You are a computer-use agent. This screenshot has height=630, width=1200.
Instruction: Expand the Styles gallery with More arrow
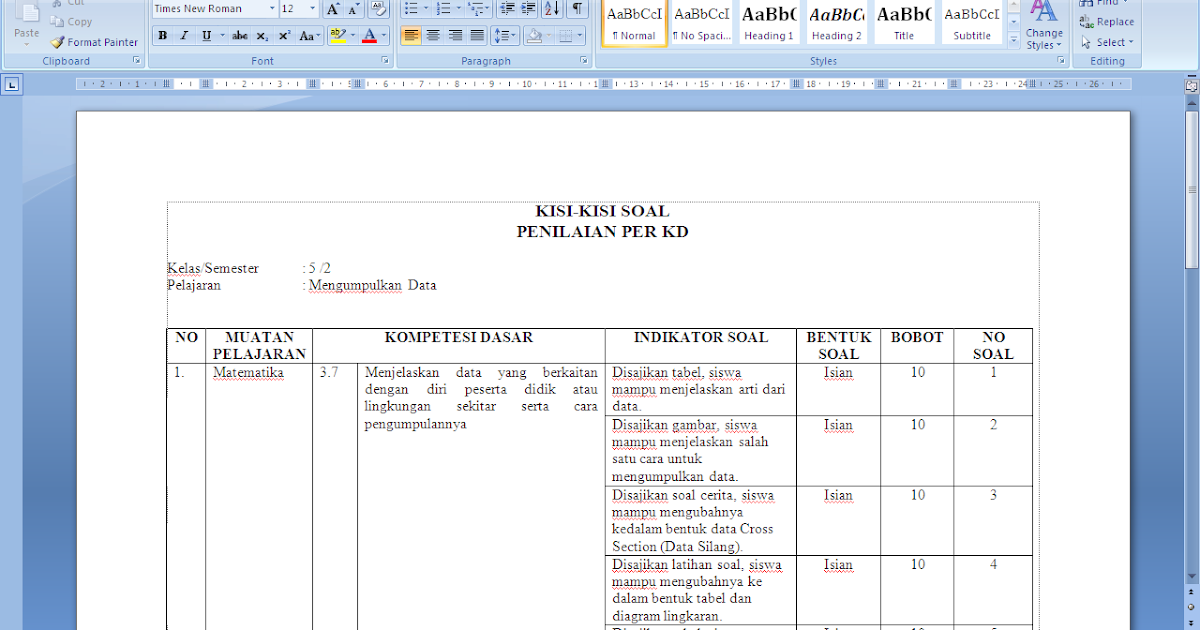[x=1013, y=41]
